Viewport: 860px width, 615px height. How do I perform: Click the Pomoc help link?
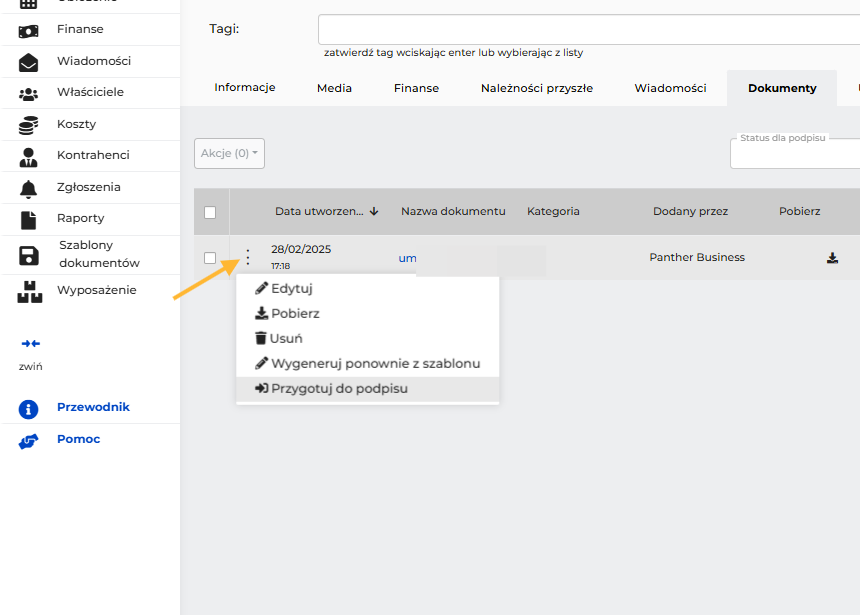pyautogui.click(x=78, y=439)
